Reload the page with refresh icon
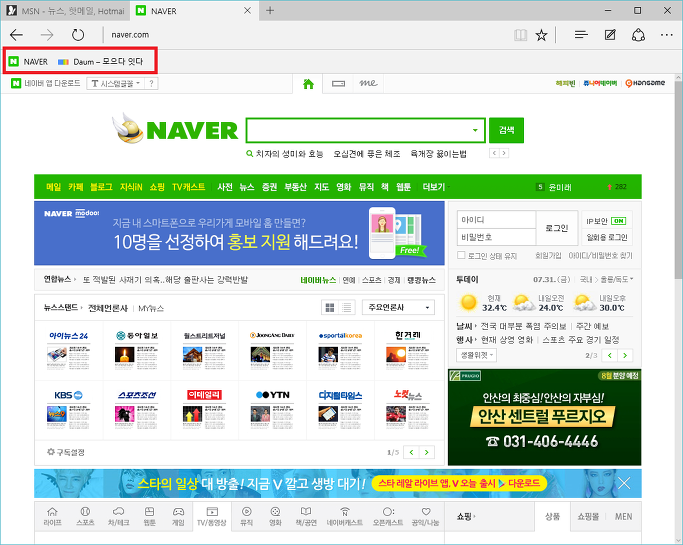This screenshot has width=683, height=545. (x=78, y=35)
